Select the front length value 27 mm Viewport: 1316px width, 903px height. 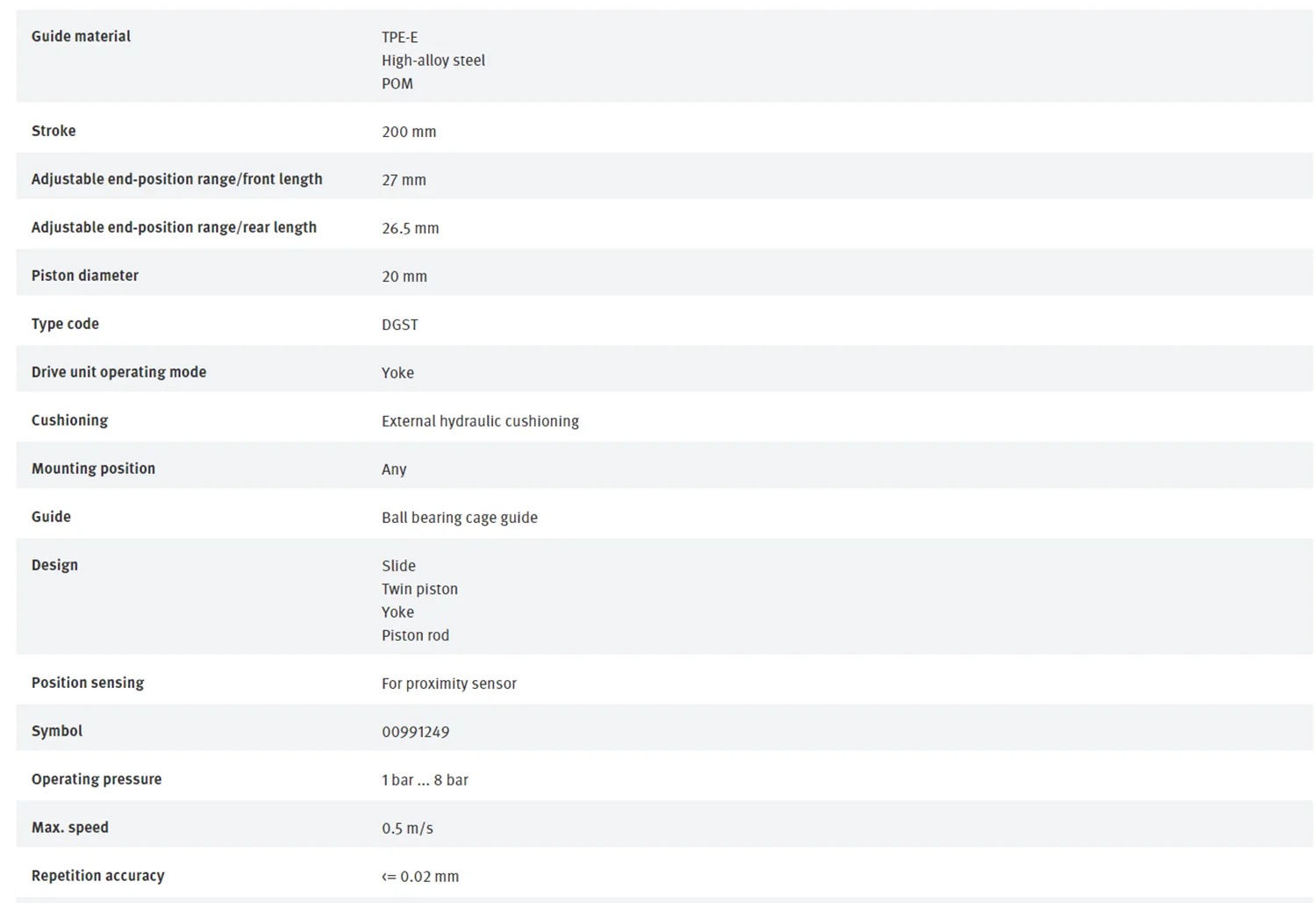pyautogui.click(x=404, y=180)
